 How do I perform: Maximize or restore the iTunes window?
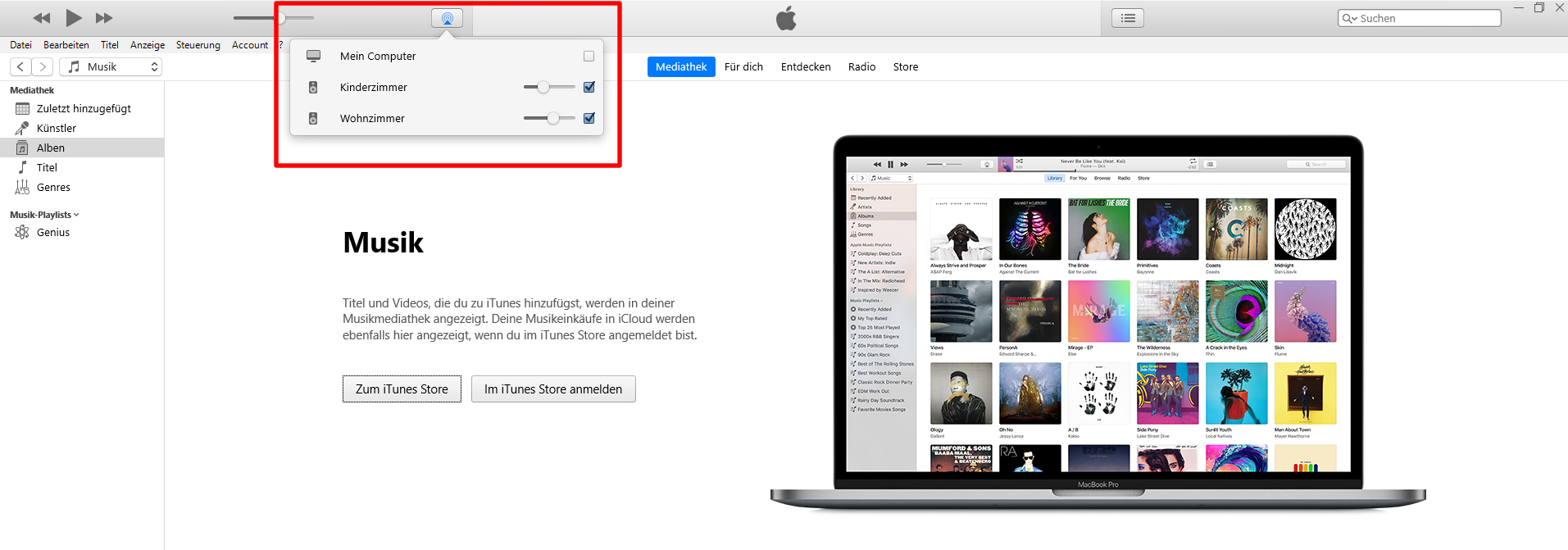(1539, 7)
